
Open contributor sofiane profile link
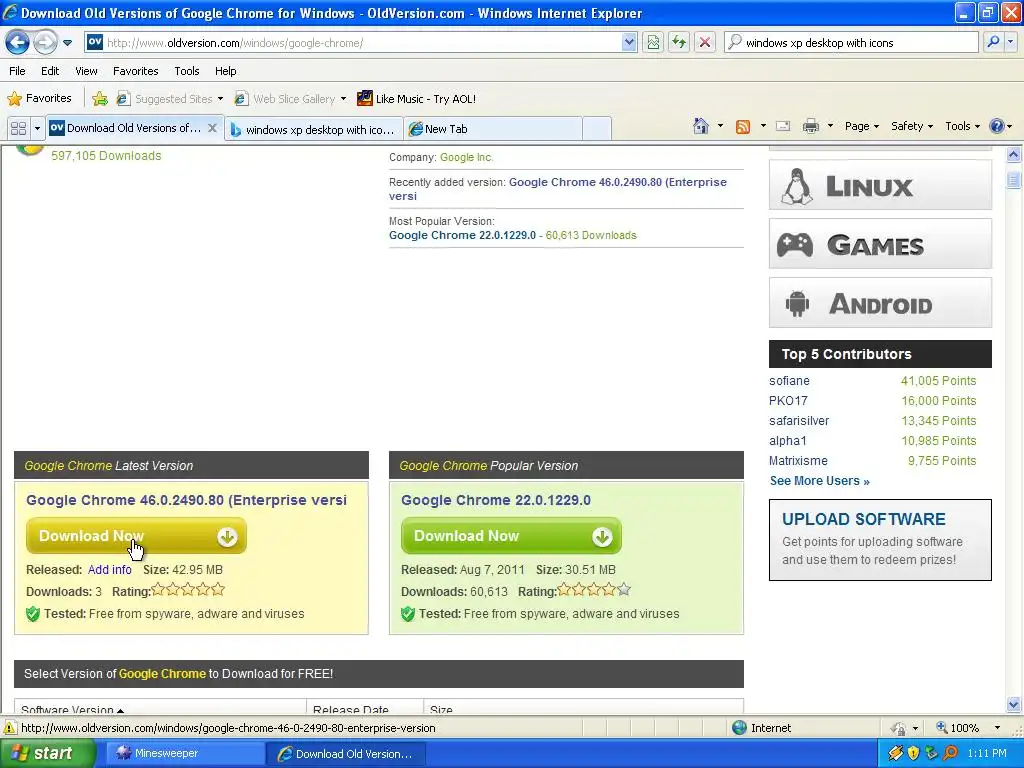point(789,381)
